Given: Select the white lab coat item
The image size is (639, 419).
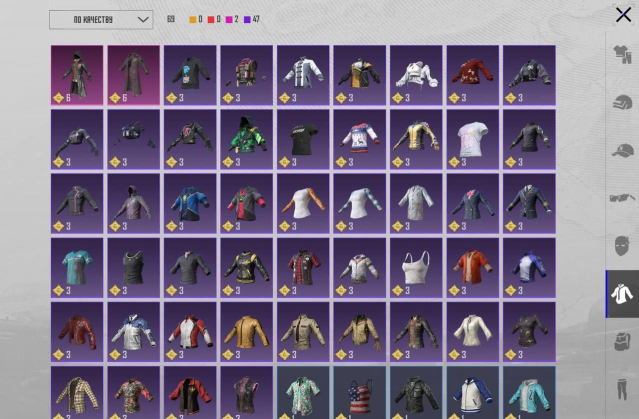Looking at the screenshot, I should point(416,203).
